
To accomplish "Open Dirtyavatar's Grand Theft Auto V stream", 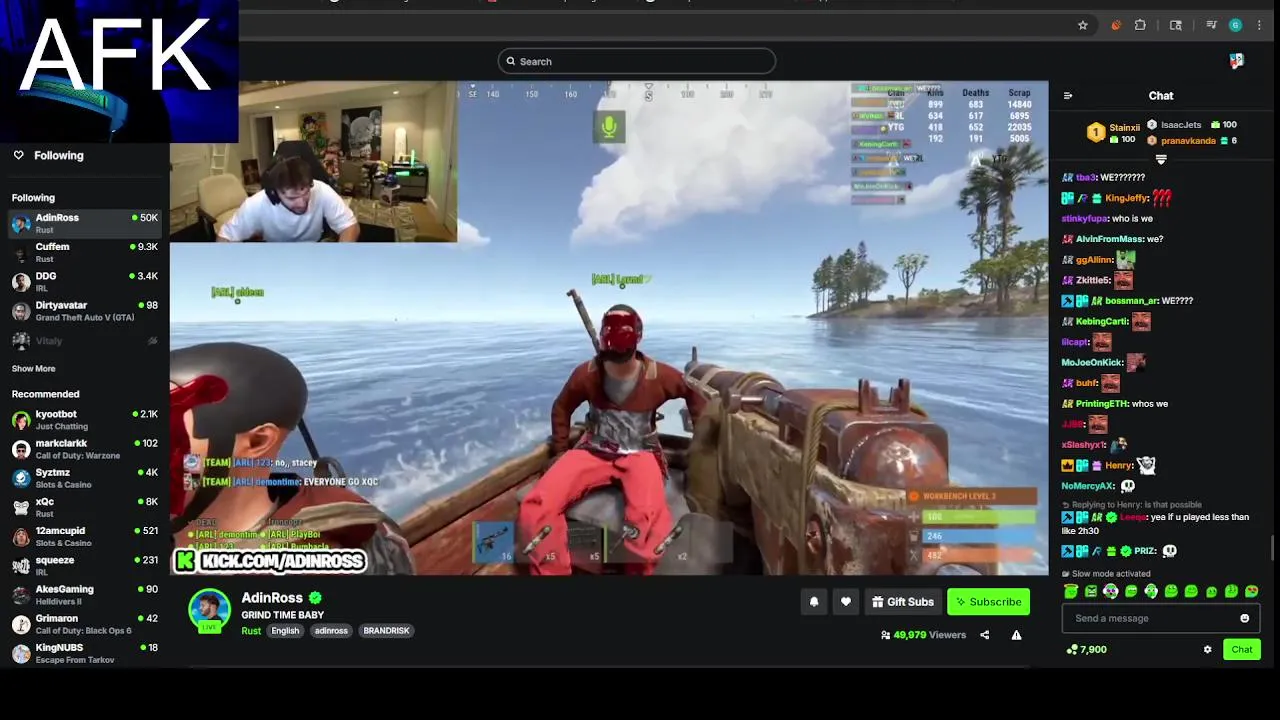I will click(84, 311).
